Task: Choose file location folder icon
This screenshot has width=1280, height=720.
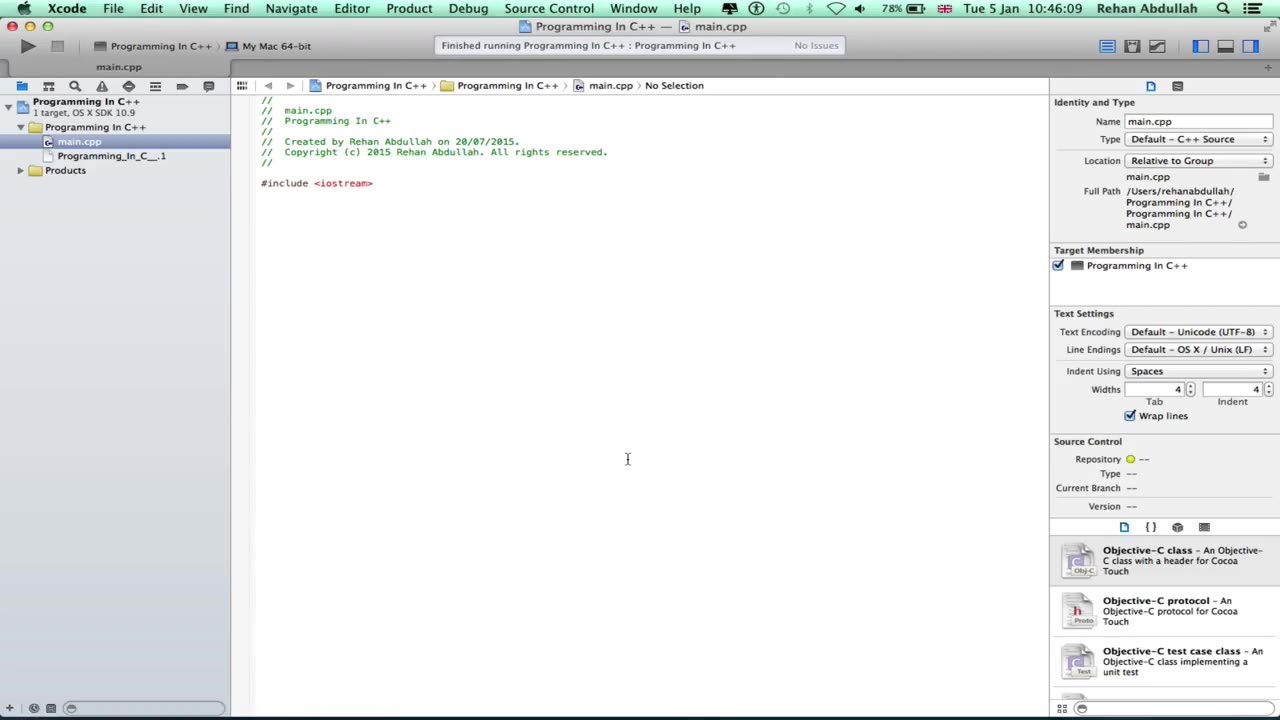Action: [1264, 177]
